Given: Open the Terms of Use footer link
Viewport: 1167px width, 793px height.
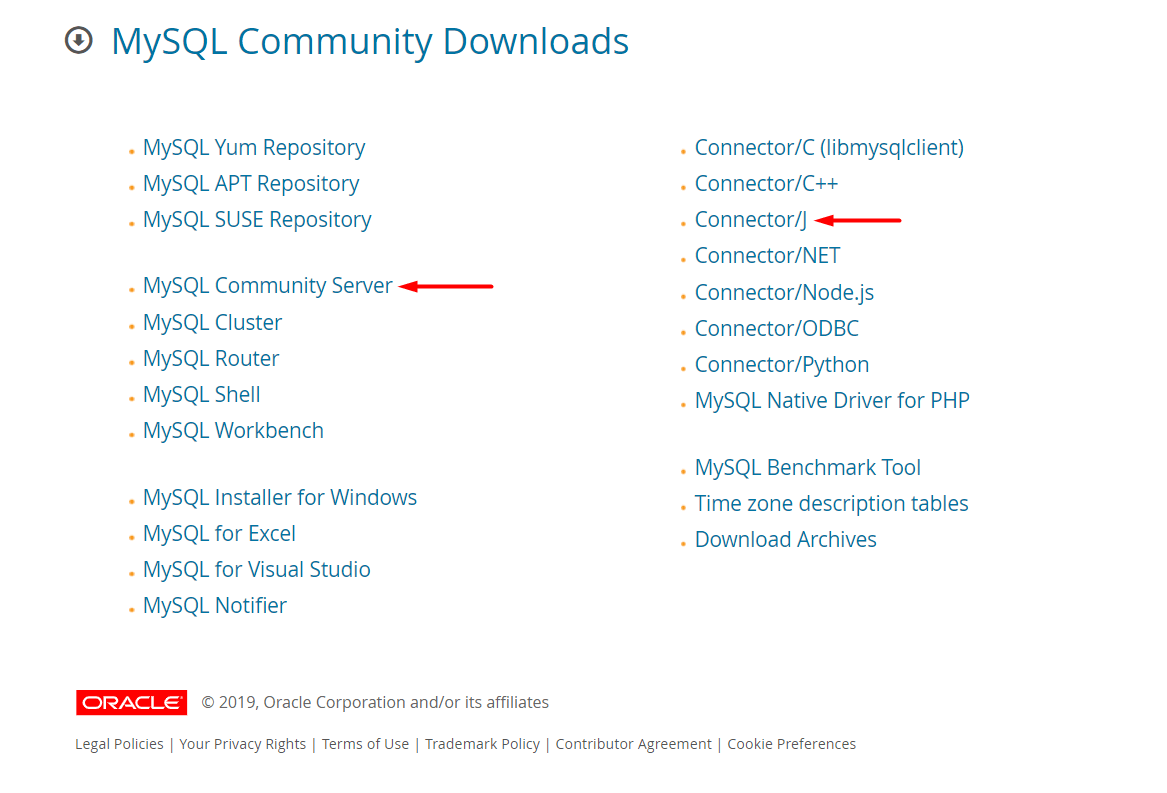Looking at the screenshot, I should tap(365, 744).
